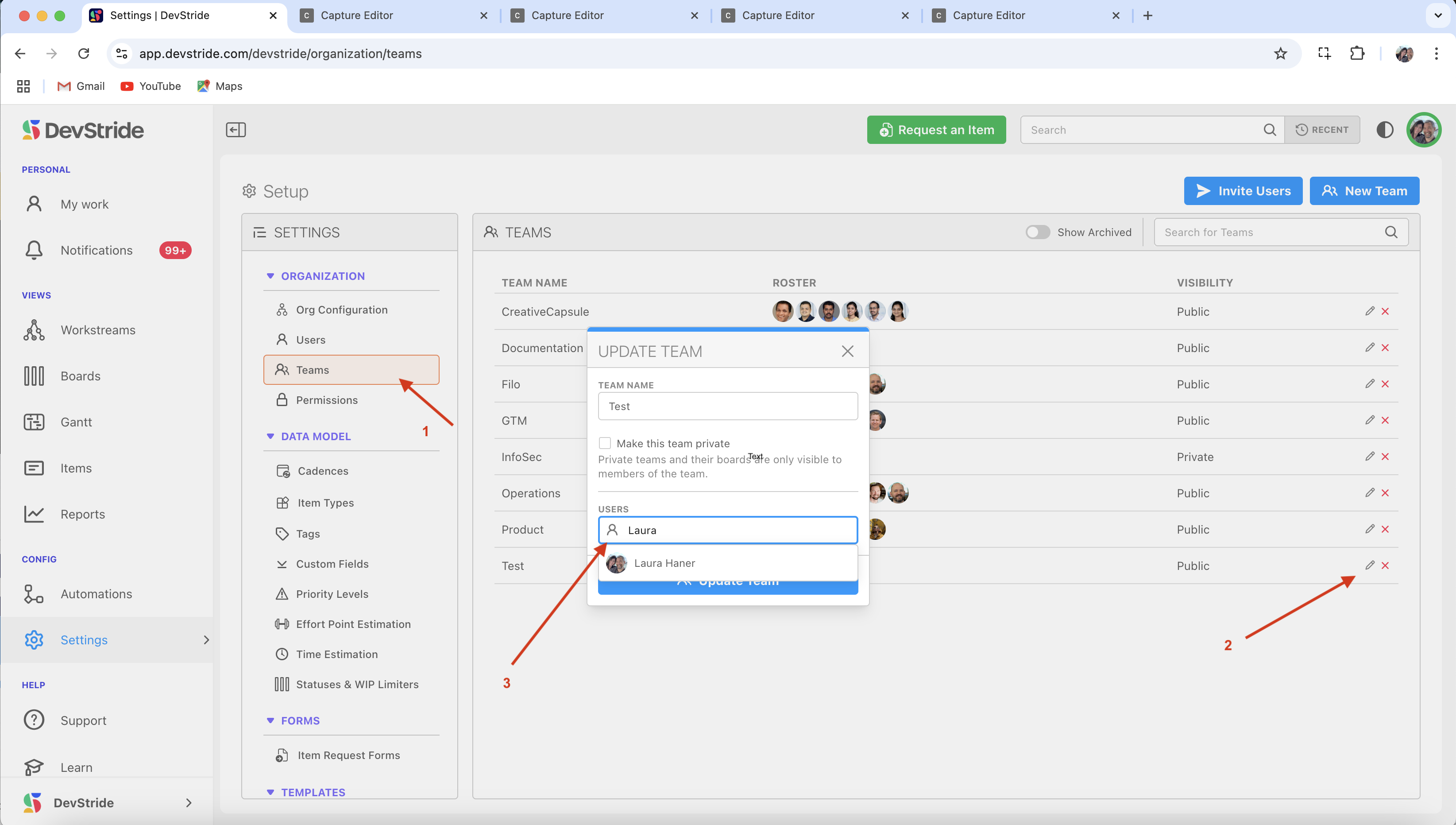Click Invite Users button
1456x825 pixels.
[x=1243, y=191]
